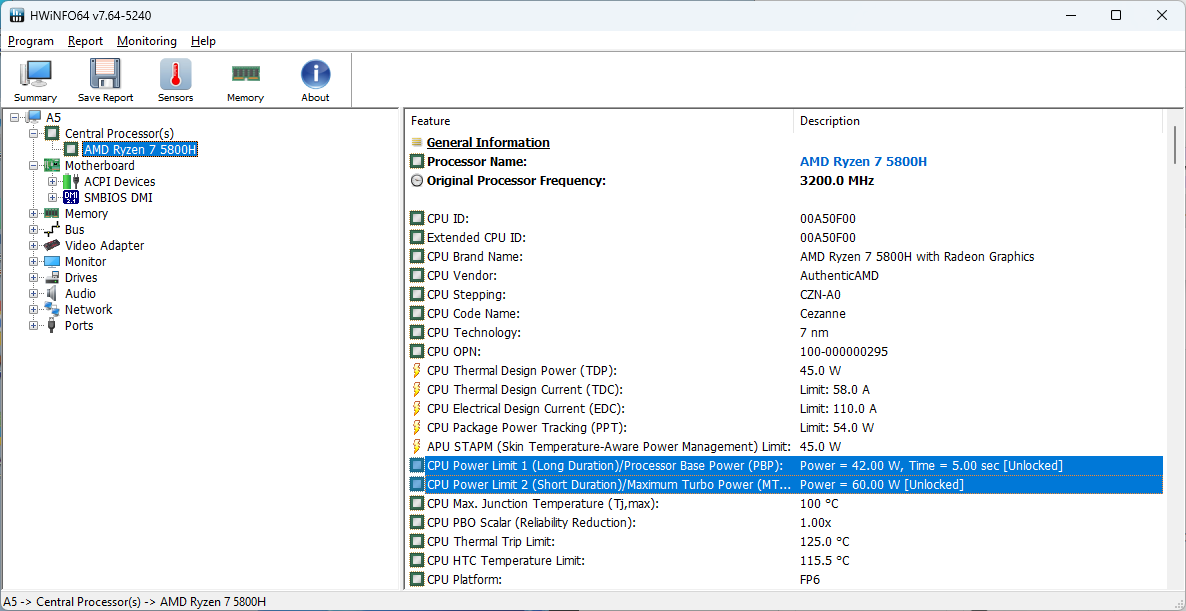The height and width of the screenshot is (611, 1186).
Task: Click the Audio speaker tree icon
Action: click(52, 293)
